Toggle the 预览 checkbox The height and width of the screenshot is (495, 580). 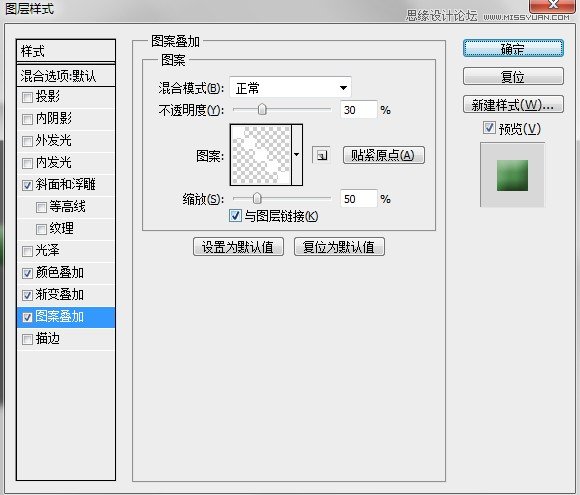(489, 128)
